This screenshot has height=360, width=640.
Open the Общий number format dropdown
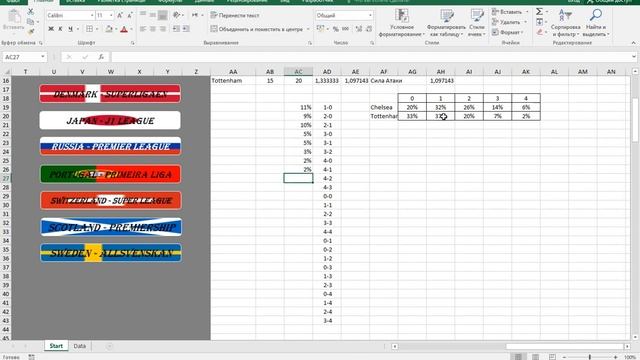pos(370,16)
